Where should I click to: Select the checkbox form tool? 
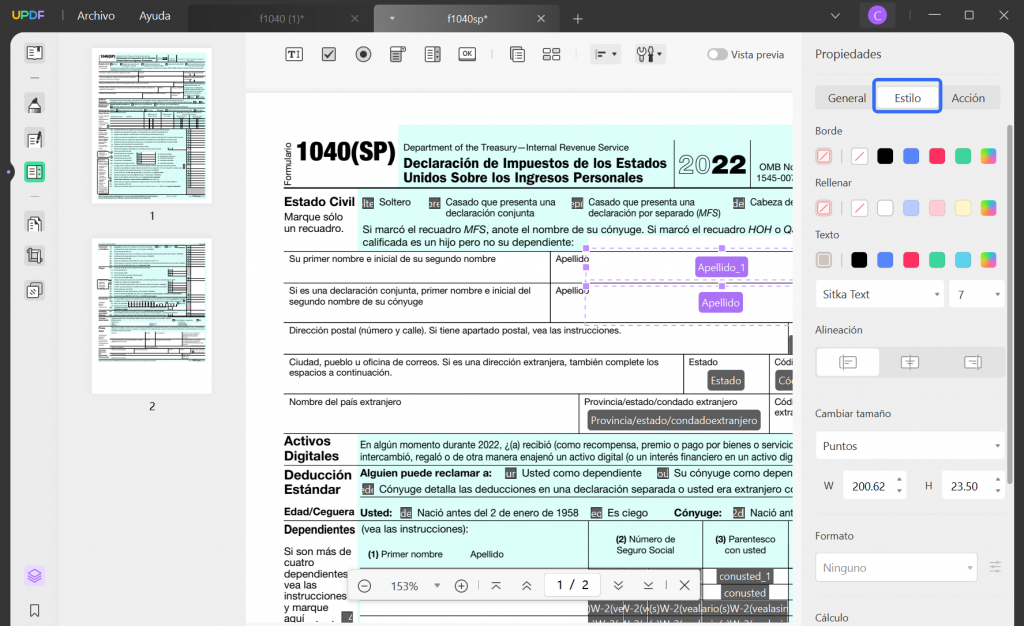pos(328,53)
